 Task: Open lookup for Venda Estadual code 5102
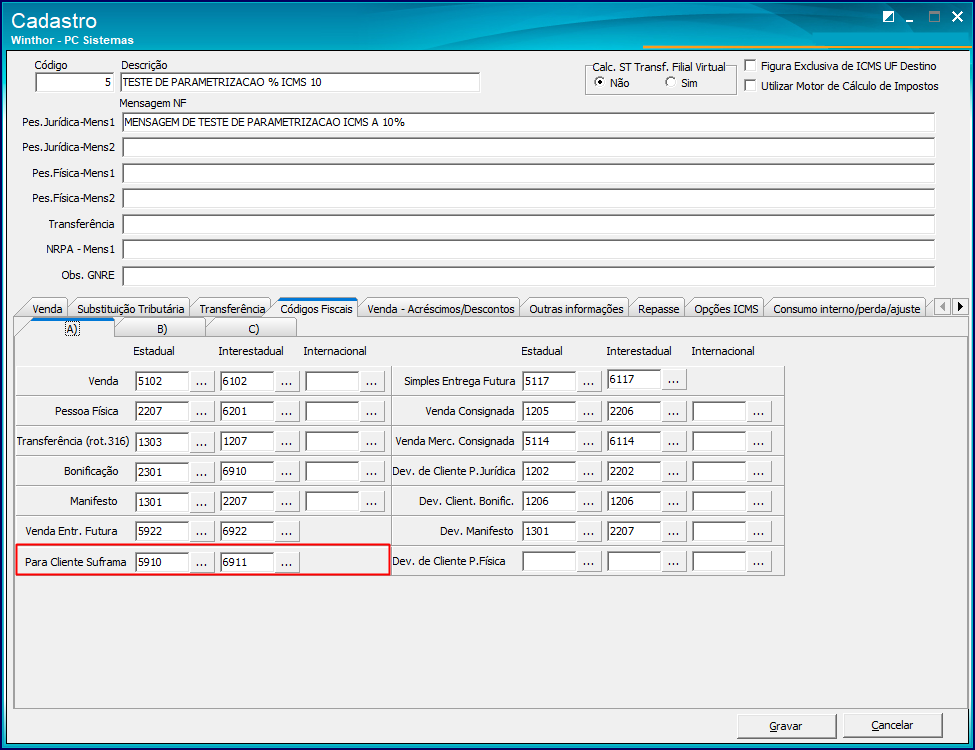tap(202, 381)
